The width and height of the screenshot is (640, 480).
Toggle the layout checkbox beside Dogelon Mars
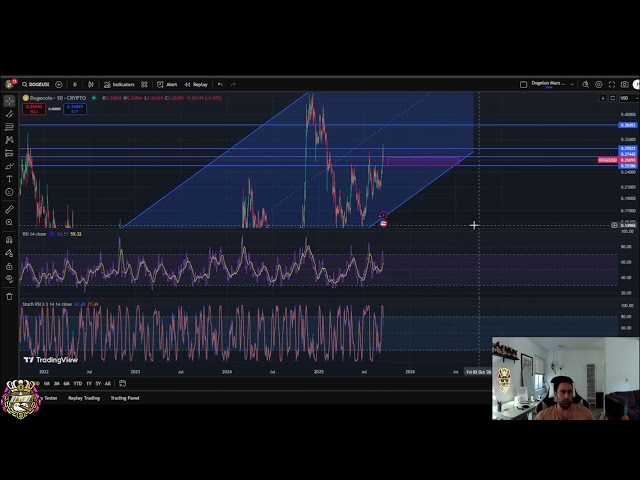tap(524, 84)
